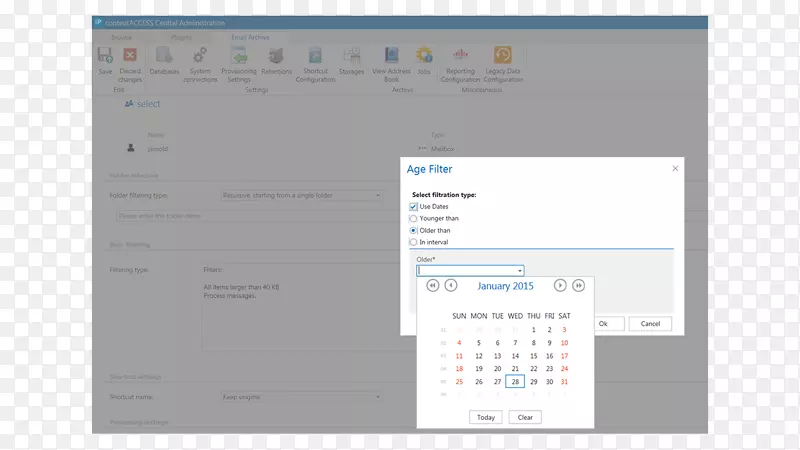The height and width of the screenshot is (450, 800).
Task: Select the Younger than option
Action: pos(413,218)
